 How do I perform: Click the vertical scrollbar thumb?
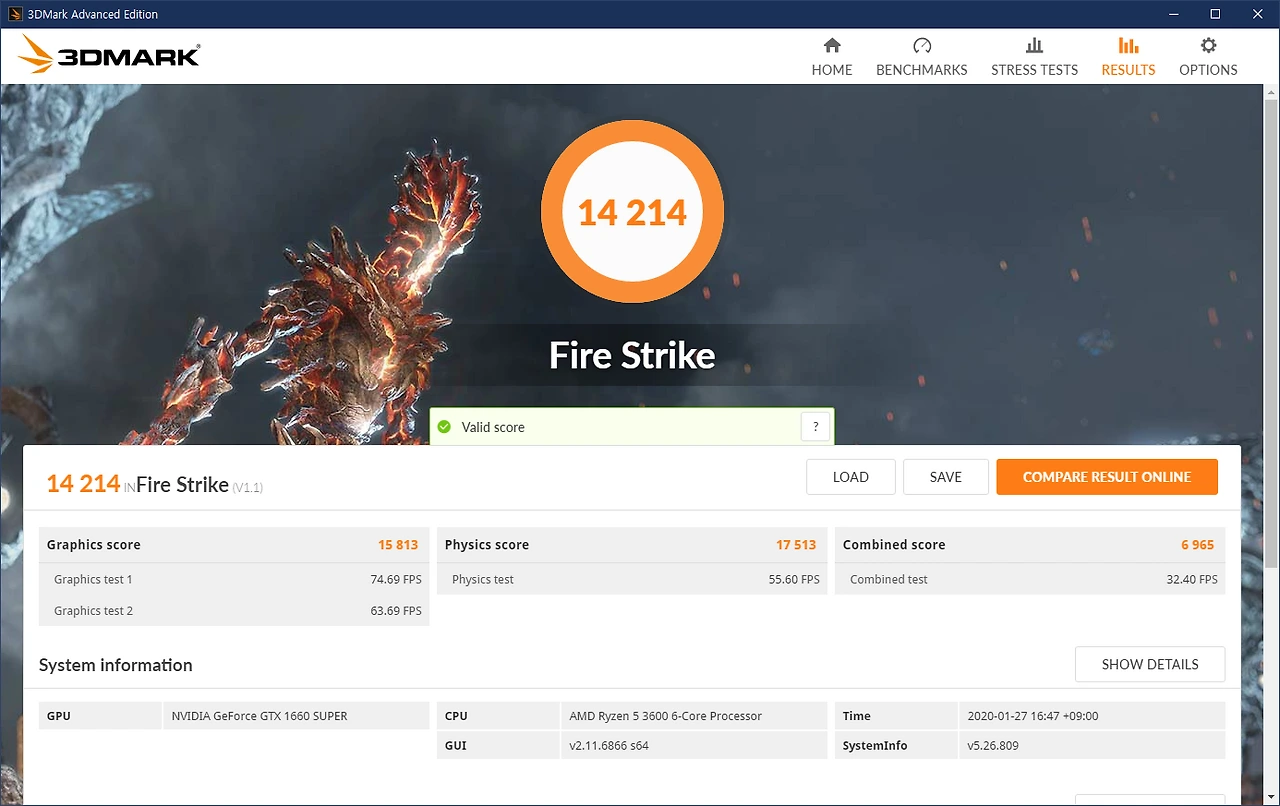(x=1271, y=335)
